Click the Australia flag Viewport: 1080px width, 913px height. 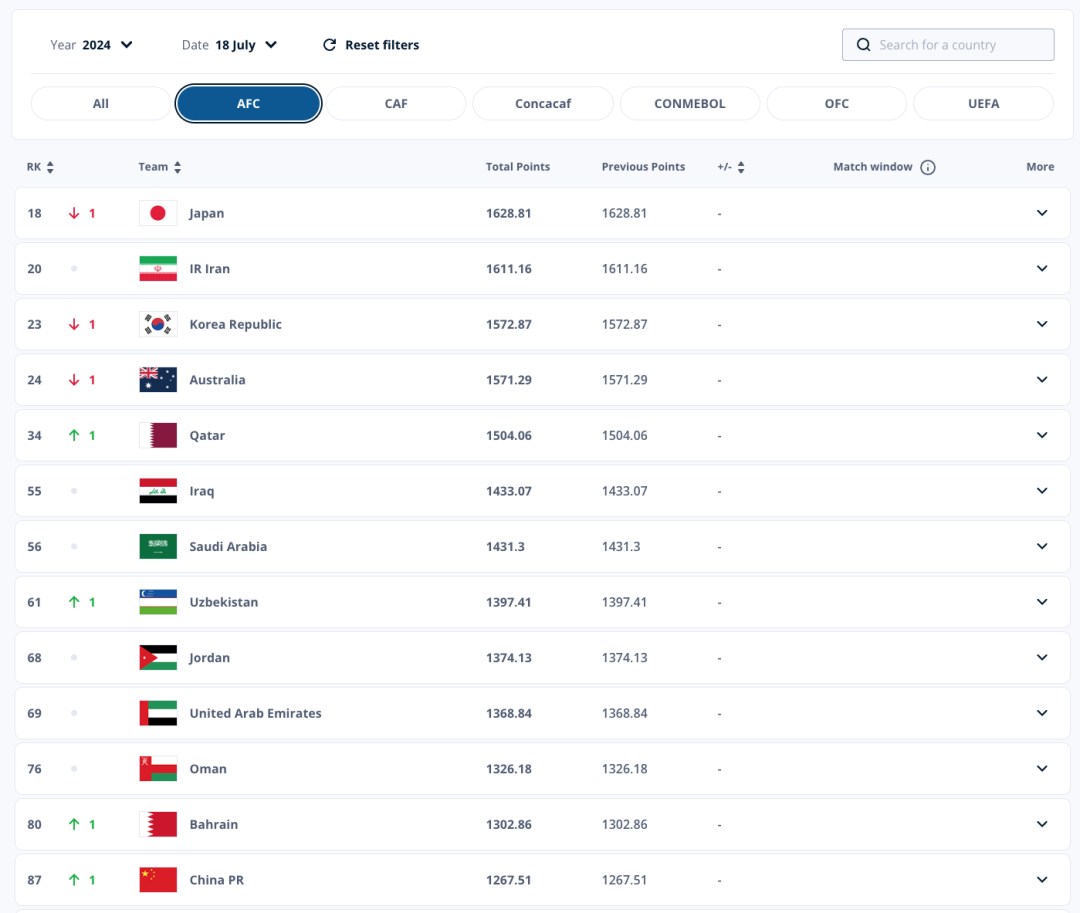(158, 380)
